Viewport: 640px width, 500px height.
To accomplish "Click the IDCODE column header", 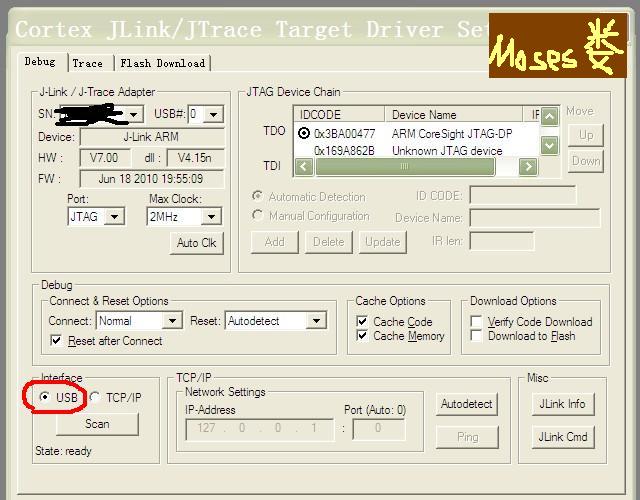I will tap(340, 115).
